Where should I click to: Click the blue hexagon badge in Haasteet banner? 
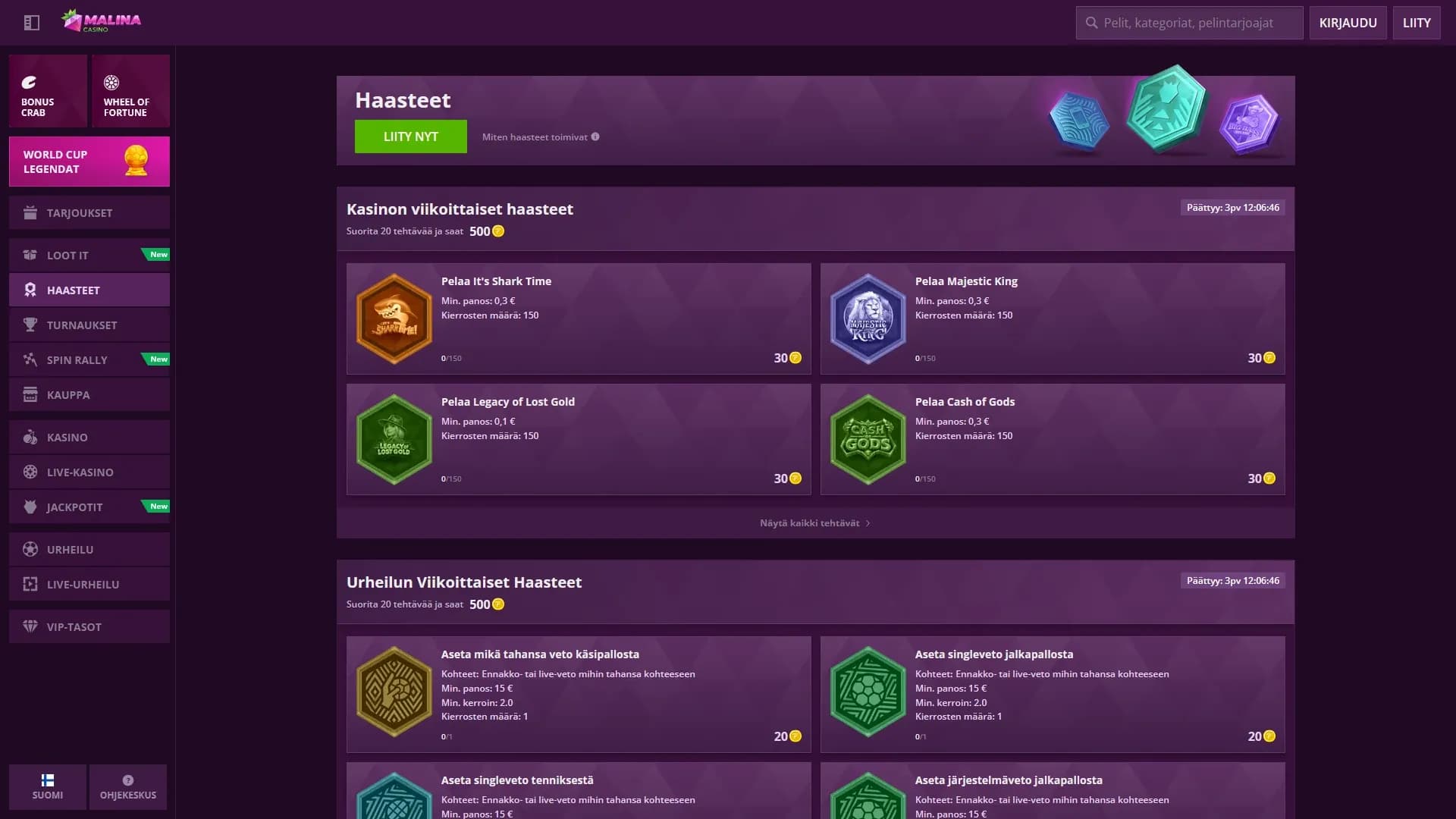pyautogui.click(x=1079, y=121)
